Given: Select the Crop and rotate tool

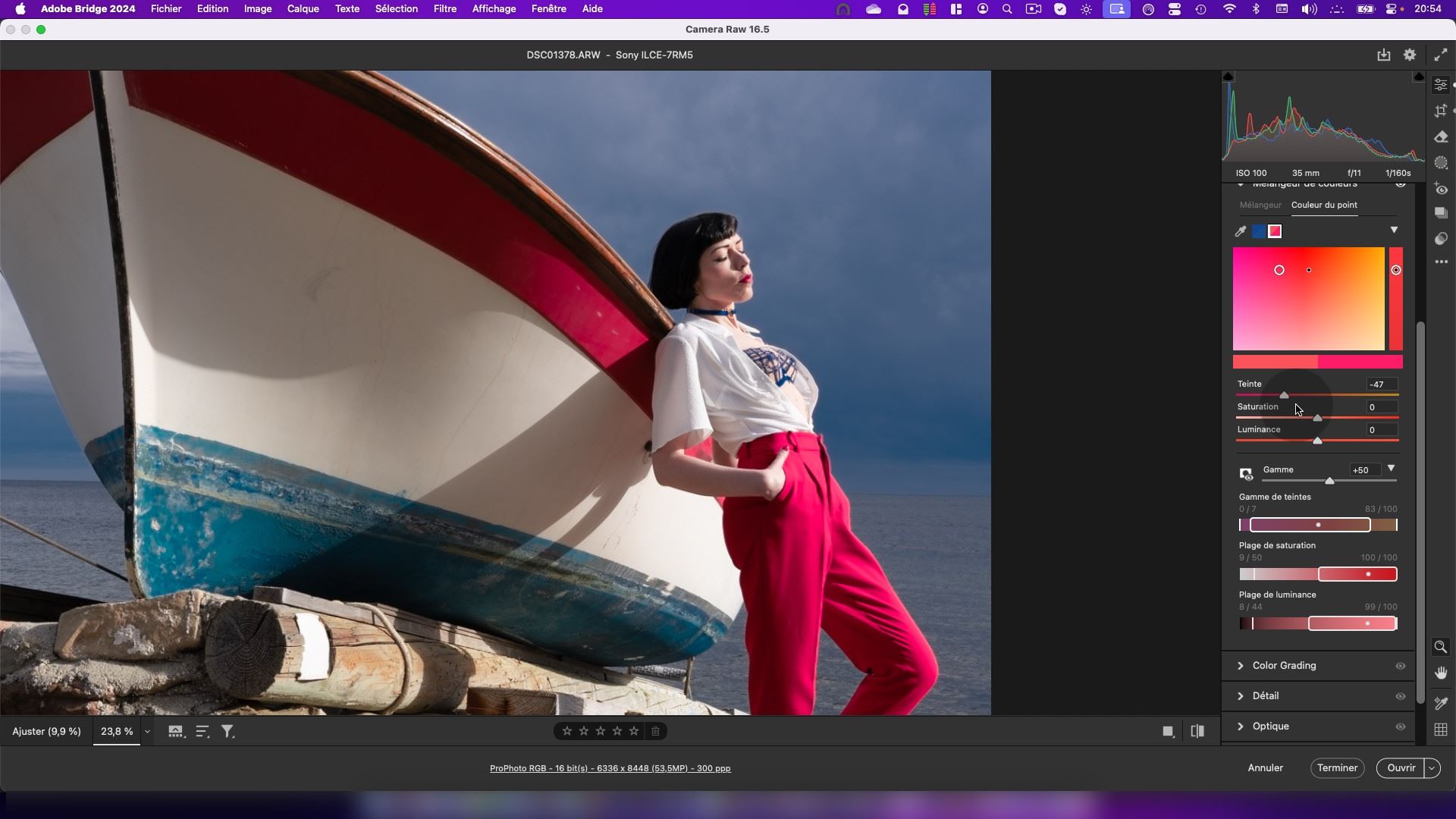Looking at the screenshot, I should tap(1441, 111).
